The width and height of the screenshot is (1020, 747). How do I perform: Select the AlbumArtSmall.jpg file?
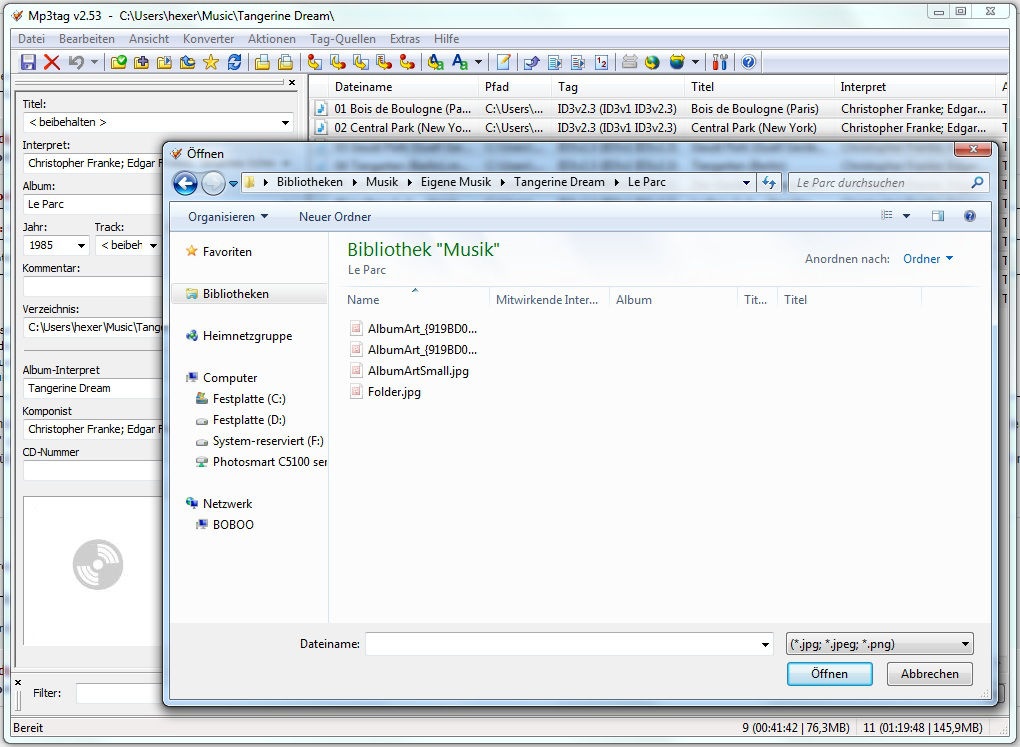(418, 371)
